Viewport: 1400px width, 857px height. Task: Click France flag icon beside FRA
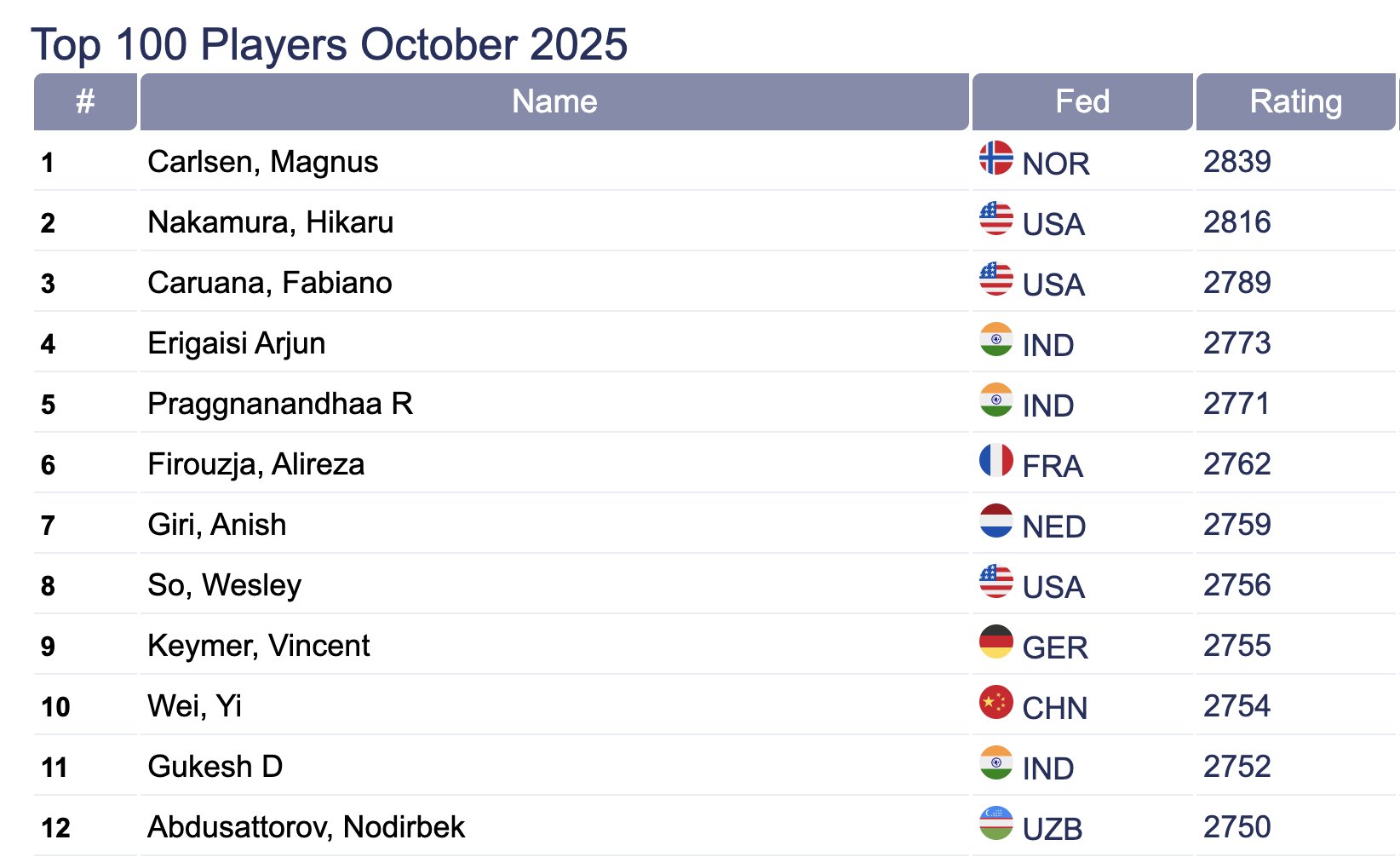pyautogui.click(x=995, y=460)
